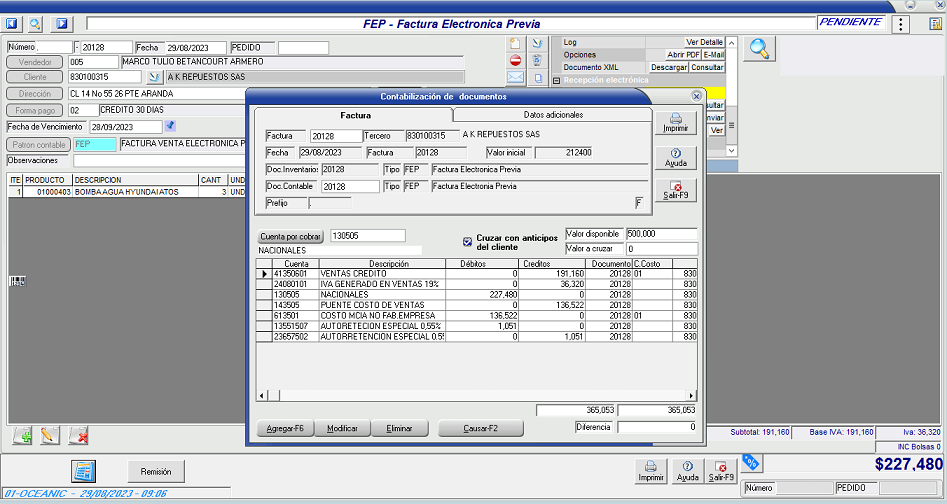Click the delete item red X icon
The width and height of the screenshot is (947, 504).
pos(78,435)
